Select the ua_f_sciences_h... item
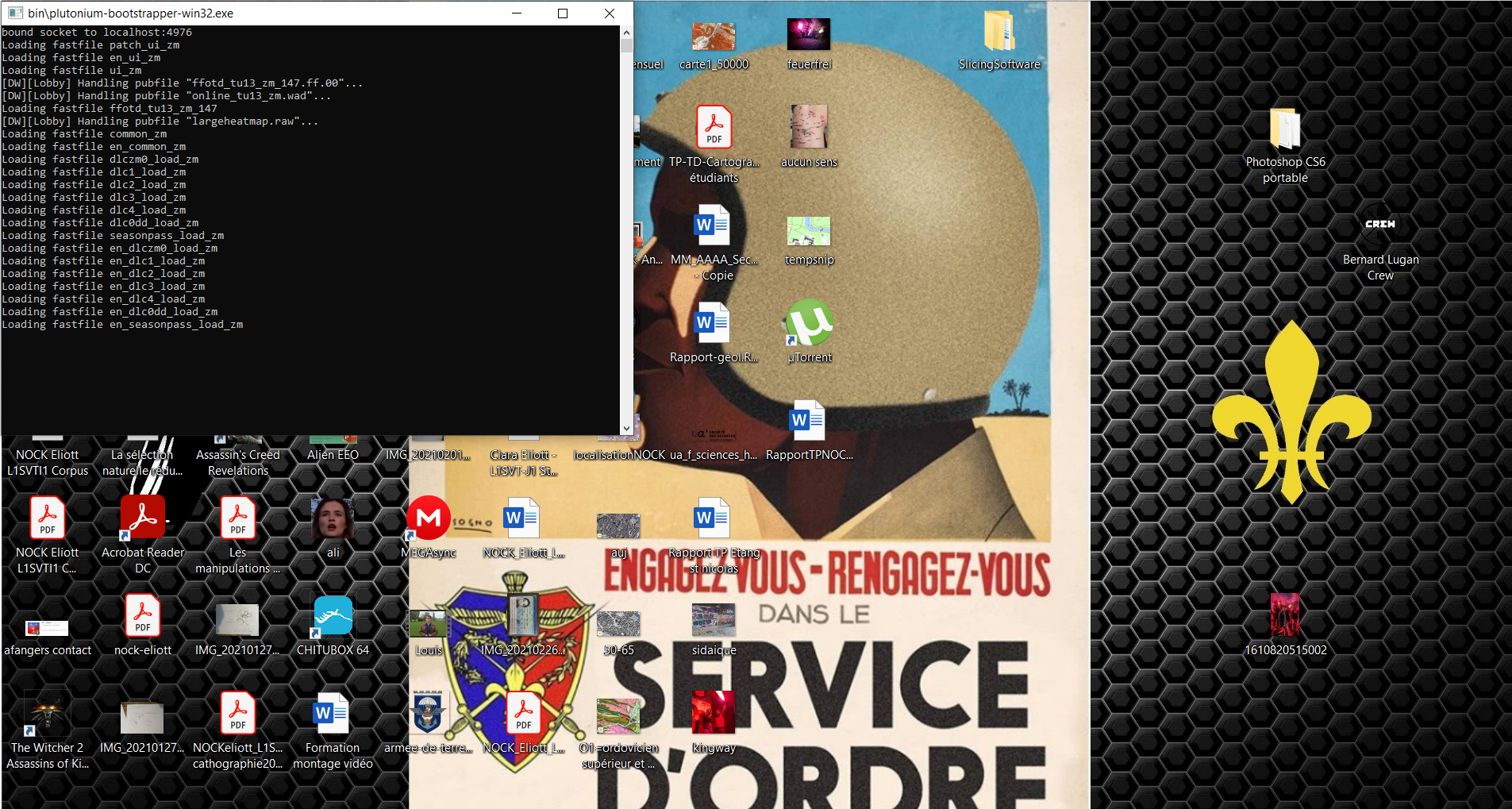 [x=714, y=455]
